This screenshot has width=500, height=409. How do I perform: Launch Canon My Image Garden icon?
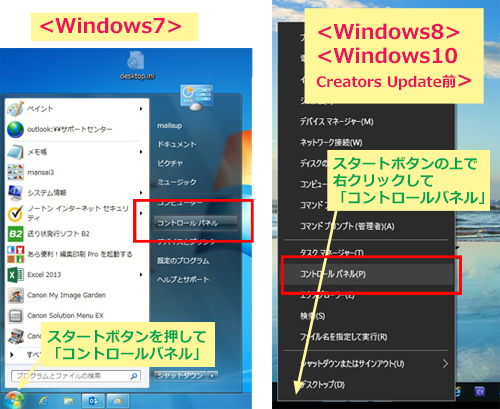click(15, 295)
